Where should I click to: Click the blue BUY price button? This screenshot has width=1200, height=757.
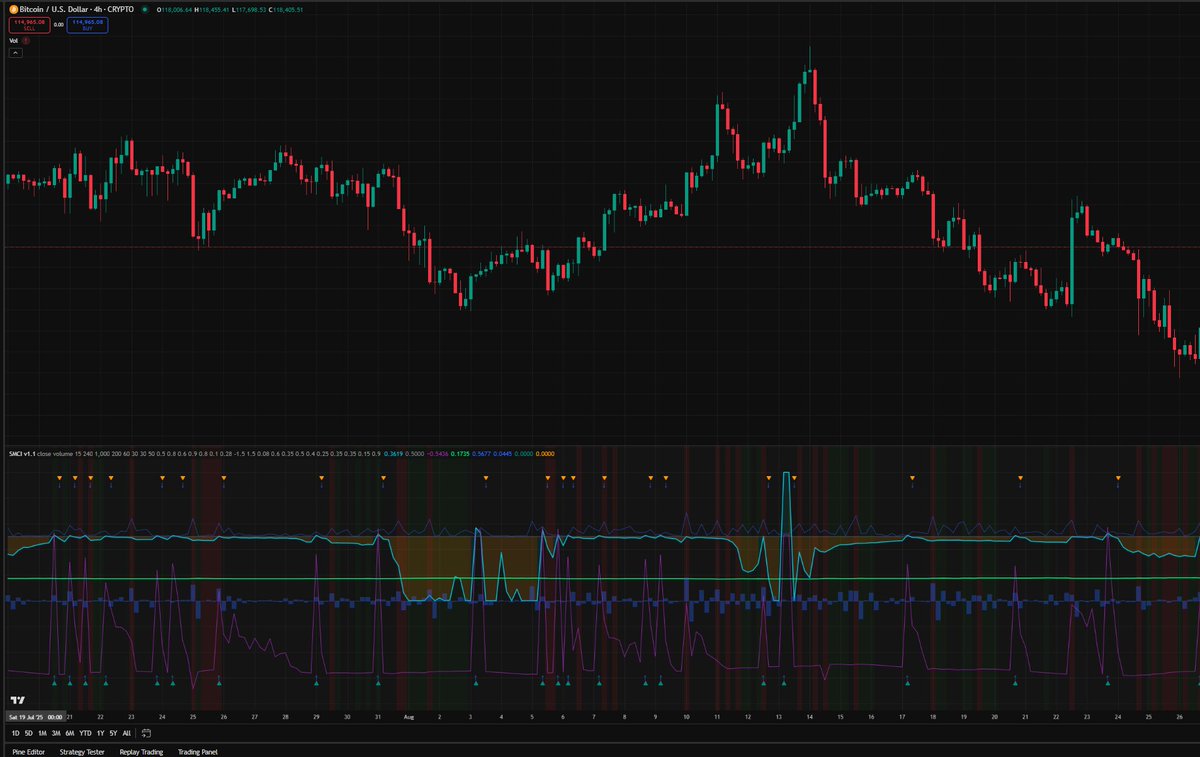click(88, 24)
